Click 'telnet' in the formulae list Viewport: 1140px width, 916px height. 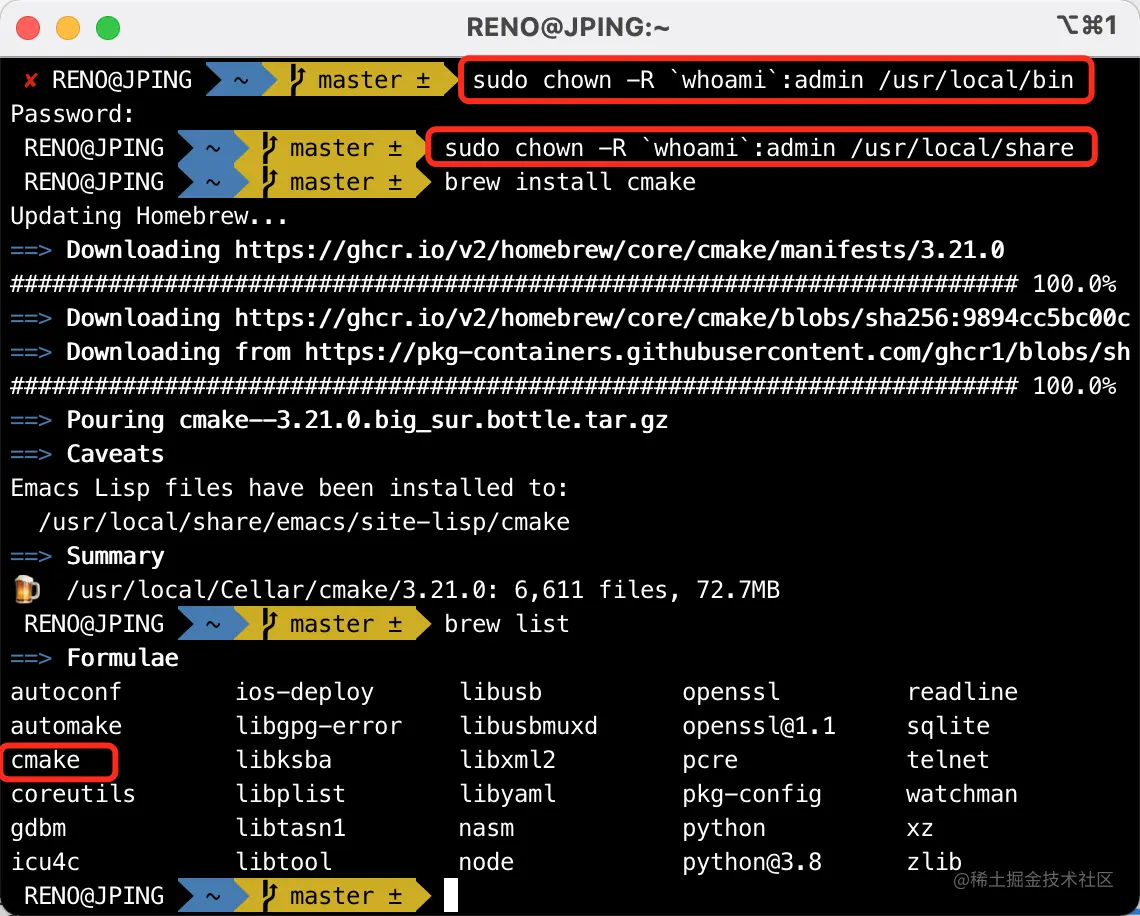pyautogui.click(x=948, y=760)
